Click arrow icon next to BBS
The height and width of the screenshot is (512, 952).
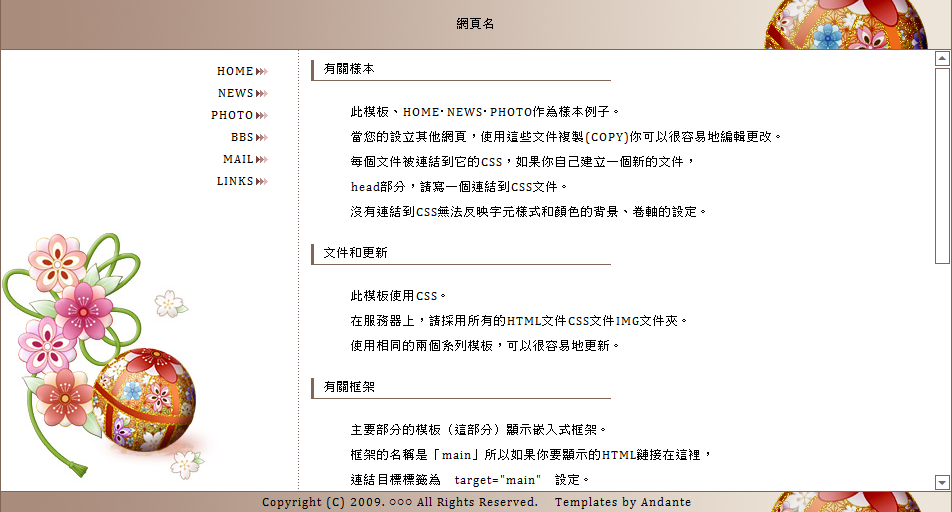coord(262,137)
